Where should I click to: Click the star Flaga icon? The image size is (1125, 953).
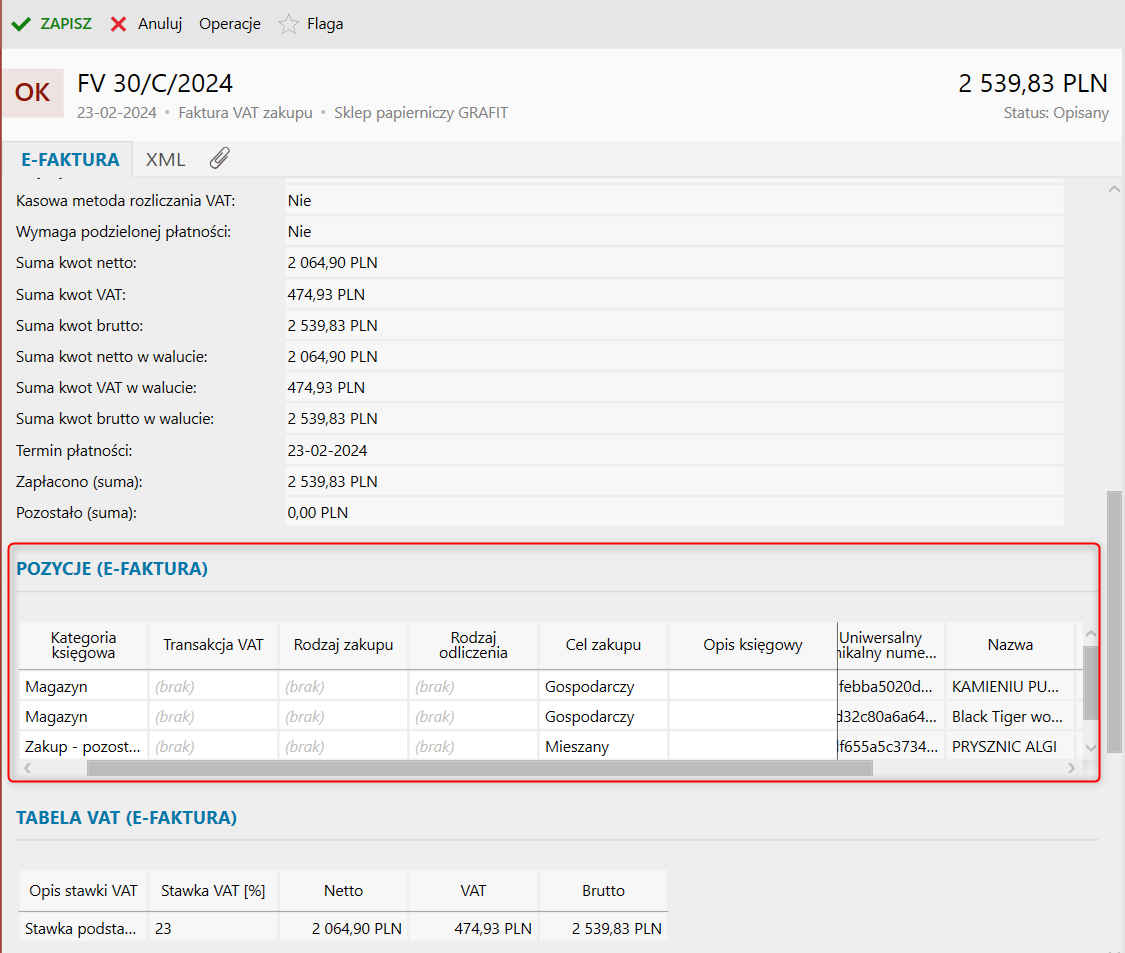(288, 24)
